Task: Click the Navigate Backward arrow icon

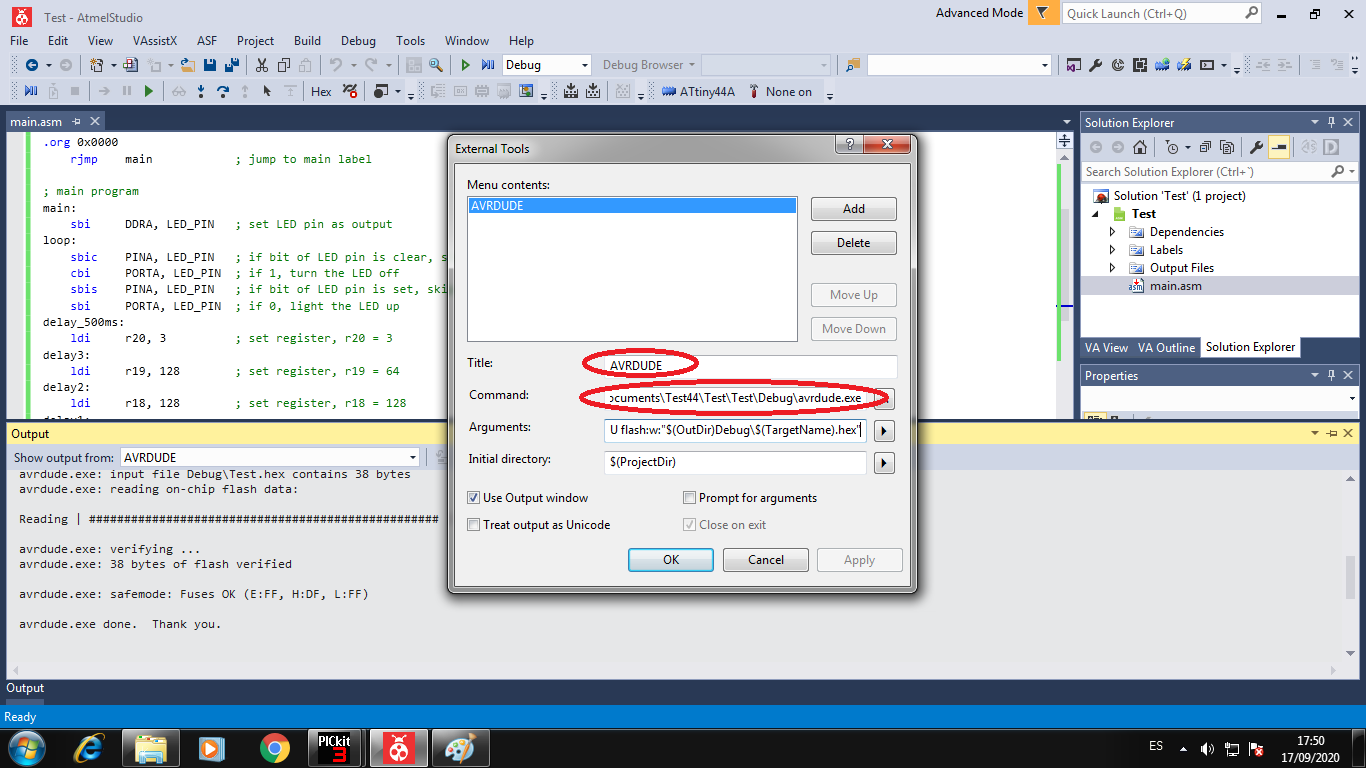Action: coord(32,65)
